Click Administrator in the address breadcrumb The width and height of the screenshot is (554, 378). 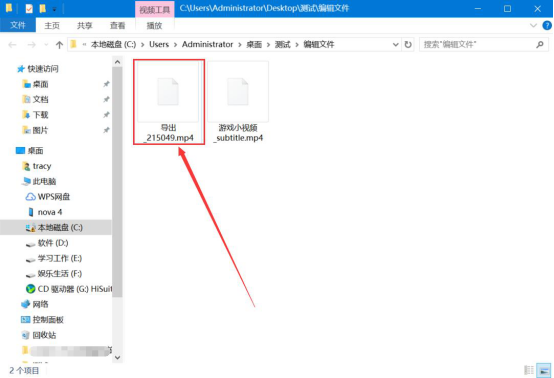207,45
